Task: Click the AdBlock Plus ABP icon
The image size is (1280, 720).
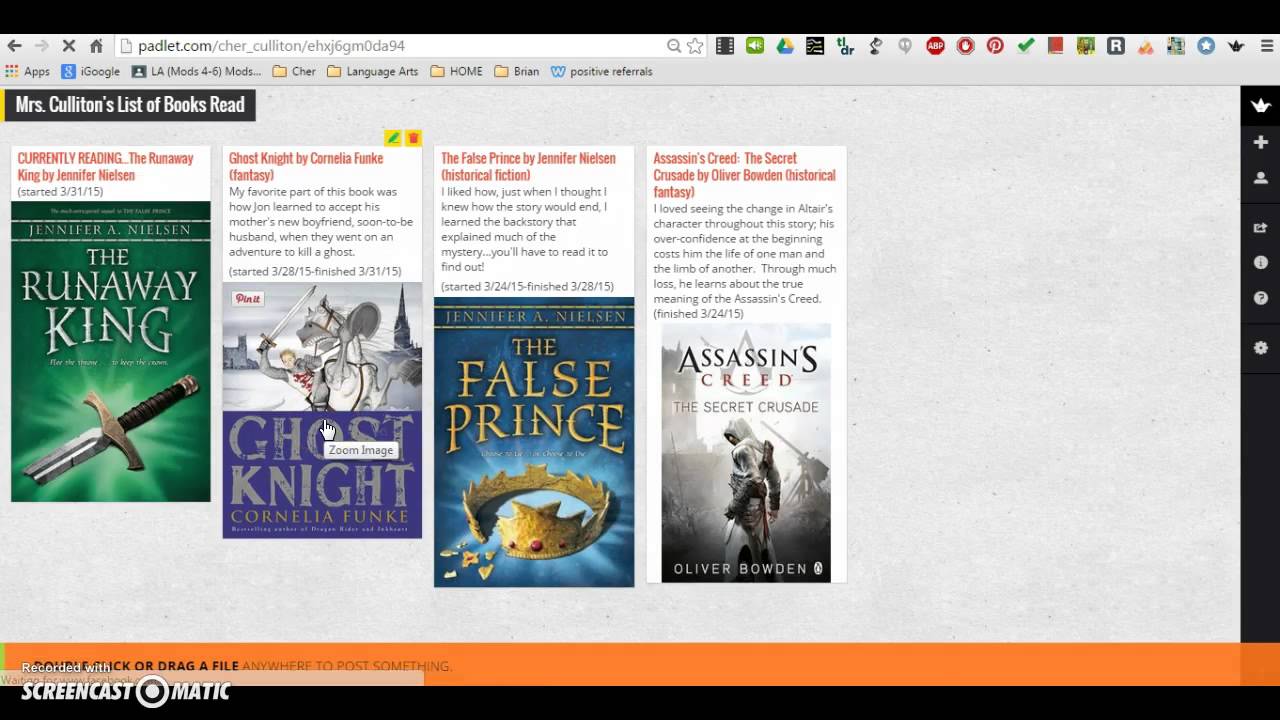Action: click(935, 46)
